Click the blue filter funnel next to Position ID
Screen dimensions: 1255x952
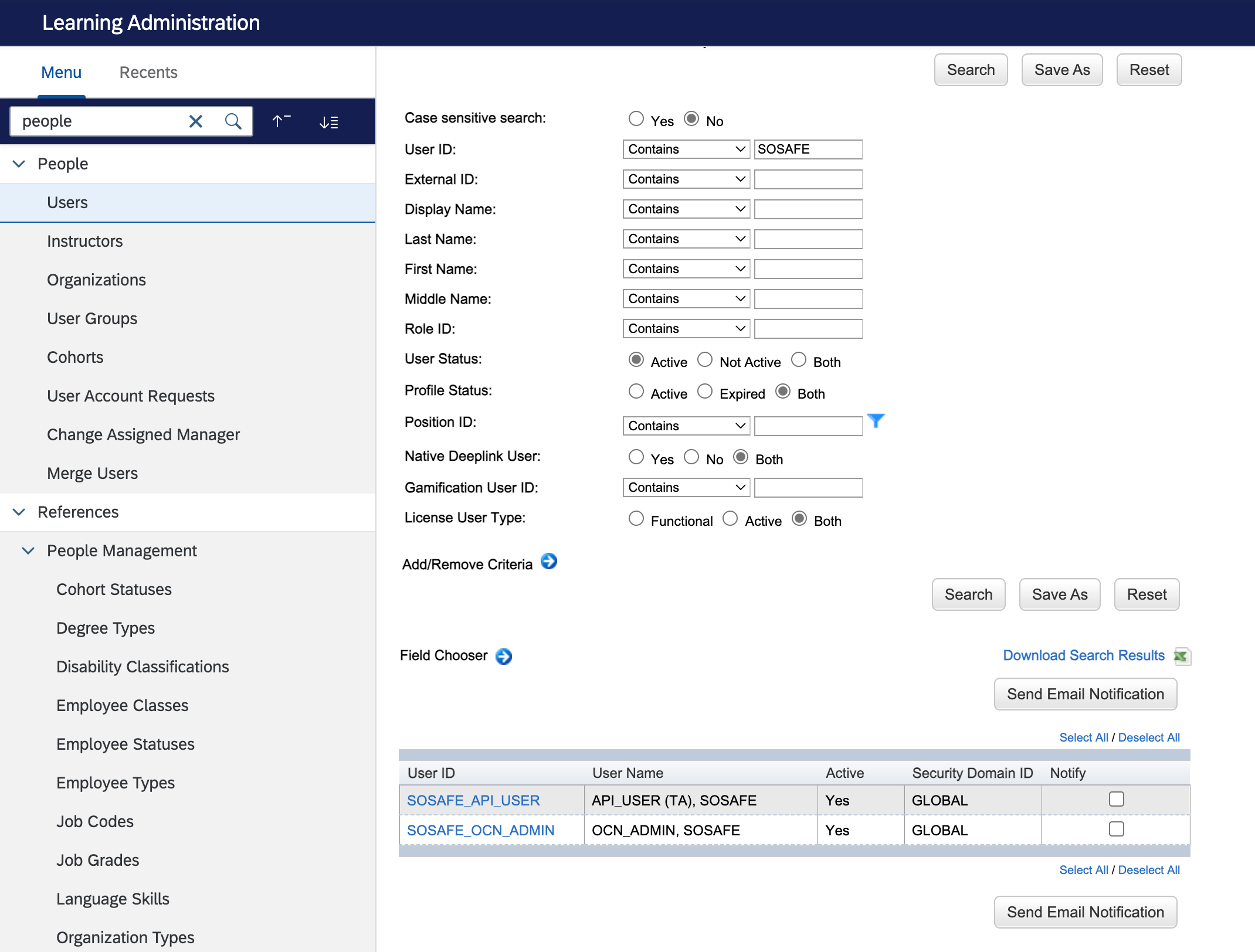pyautogui.click(x=876, y=421)
